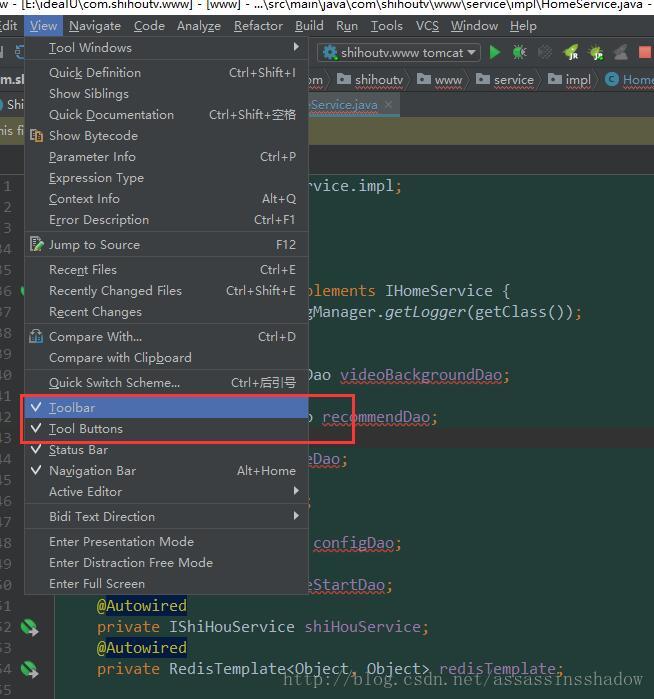Open the Help menu

coord(523,26)
